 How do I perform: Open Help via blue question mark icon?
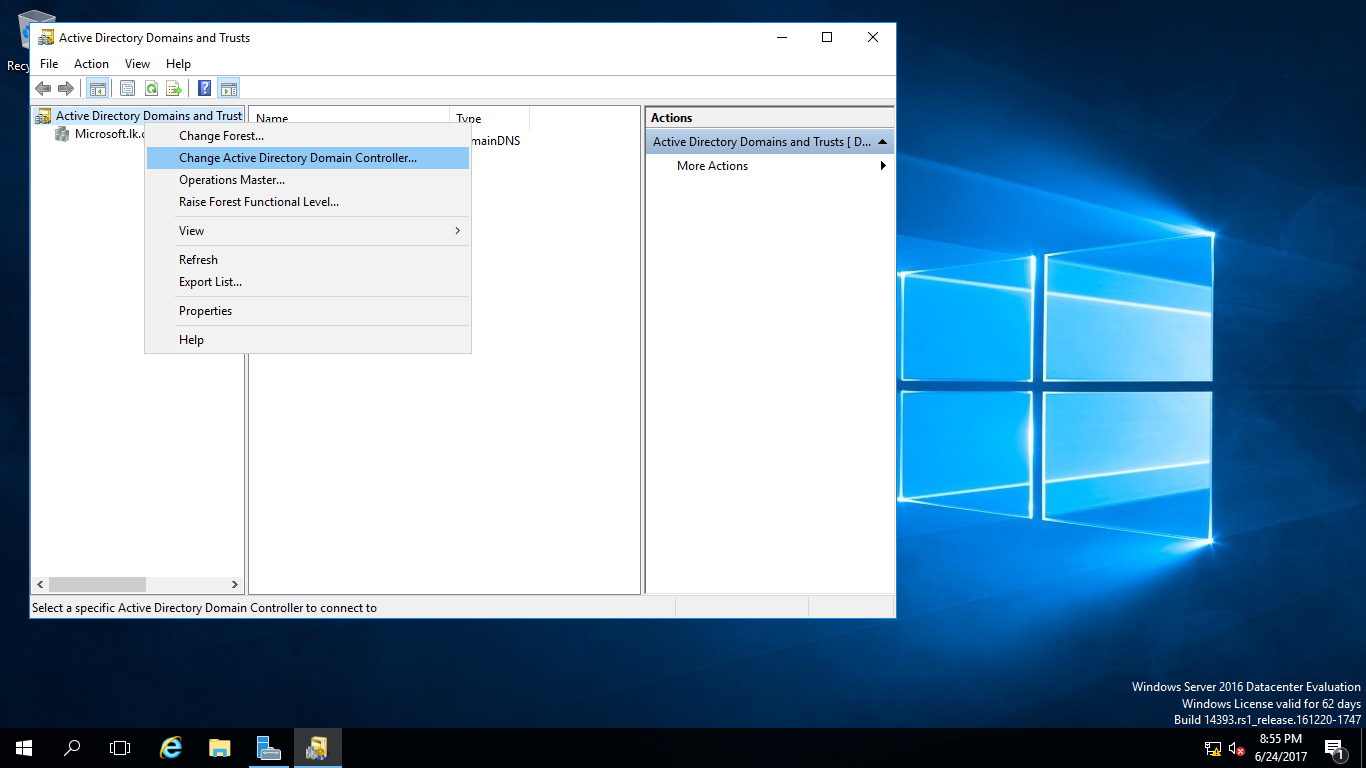click(x=204, y=88)
